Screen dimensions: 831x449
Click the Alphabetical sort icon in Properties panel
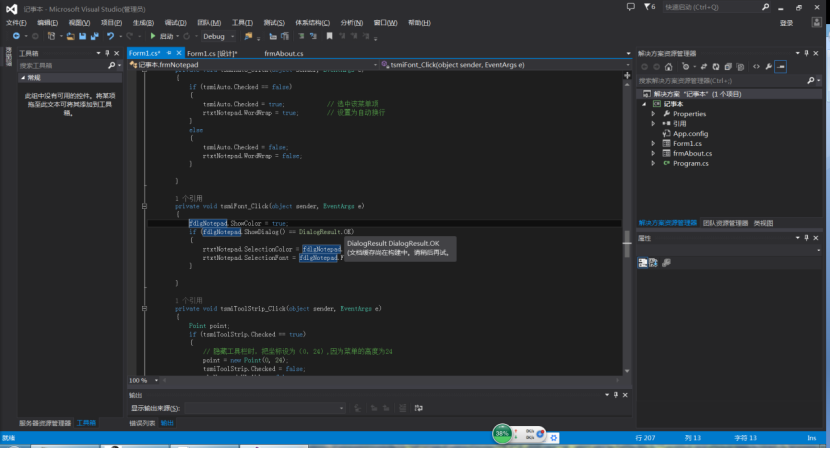[x=653, y=263]
